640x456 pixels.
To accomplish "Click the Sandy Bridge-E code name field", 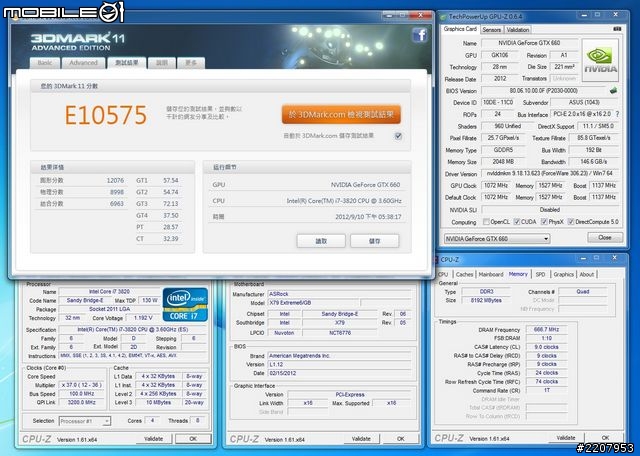I will coord(85,300).
